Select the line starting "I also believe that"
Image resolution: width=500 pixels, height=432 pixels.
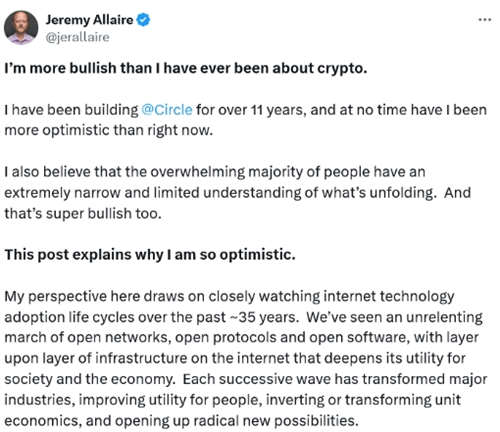pyautogui.click(x=215, y=172)
